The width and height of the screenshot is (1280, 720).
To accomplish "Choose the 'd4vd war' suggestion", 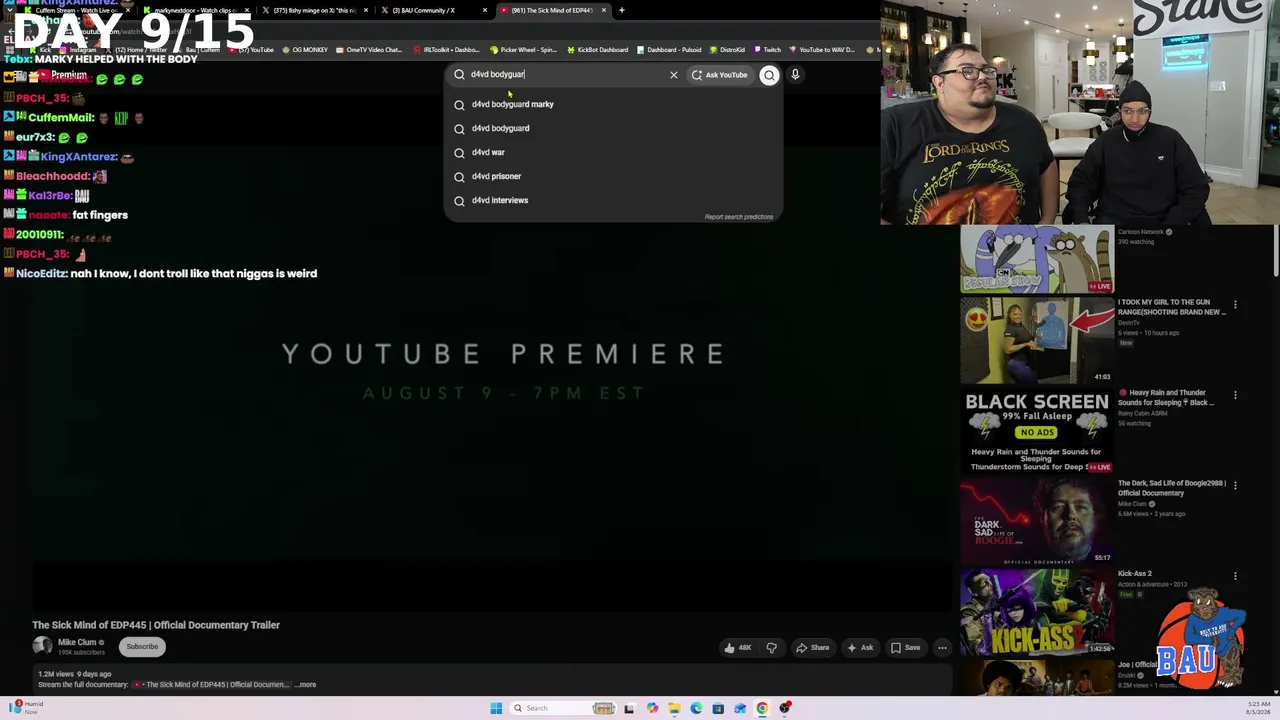I will point(612,152).
